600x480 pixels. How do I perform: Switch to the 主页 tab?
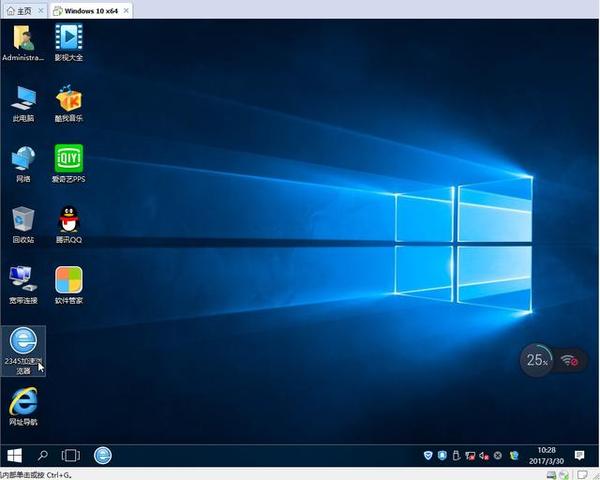18,10
